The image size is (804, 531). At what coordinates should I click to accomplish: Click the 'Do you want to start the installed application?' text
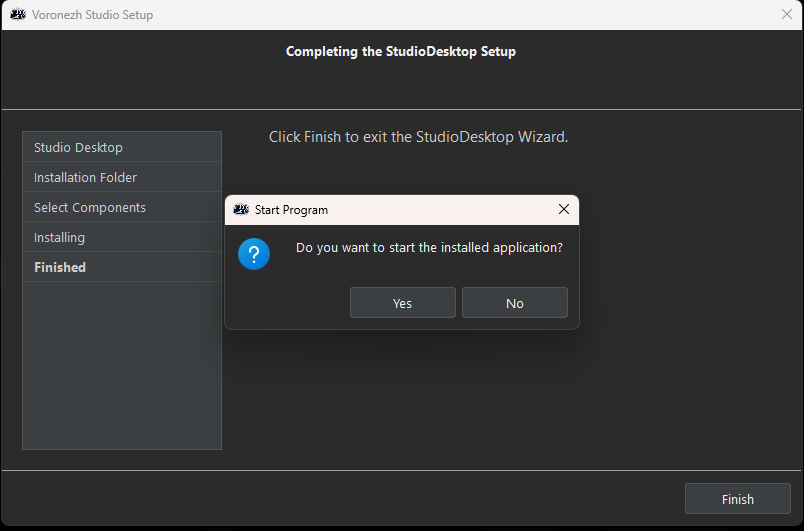point(429,248)
